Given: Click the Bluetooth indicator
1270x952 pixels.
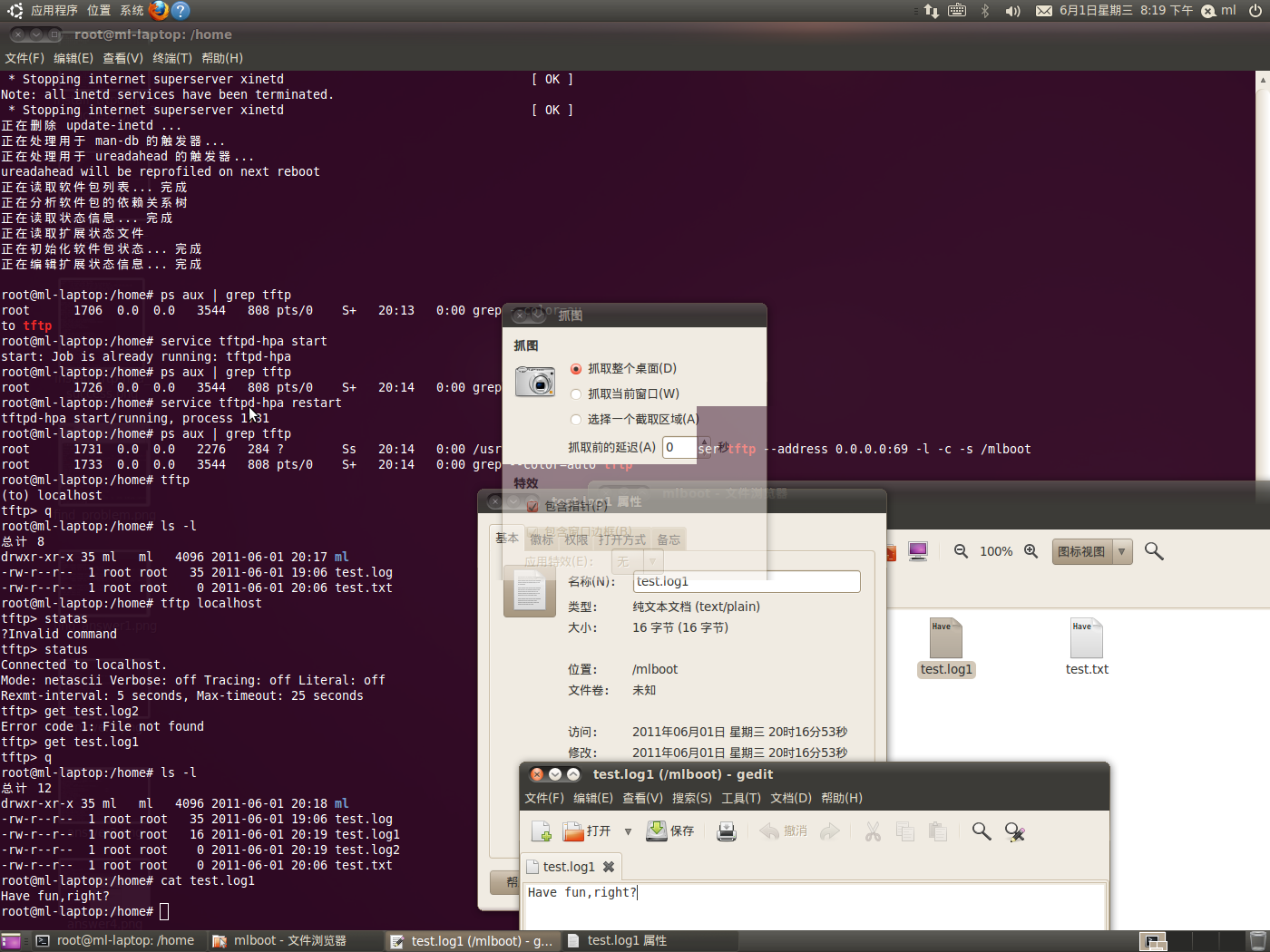Looking at the screenshot, I should (985, 11).
